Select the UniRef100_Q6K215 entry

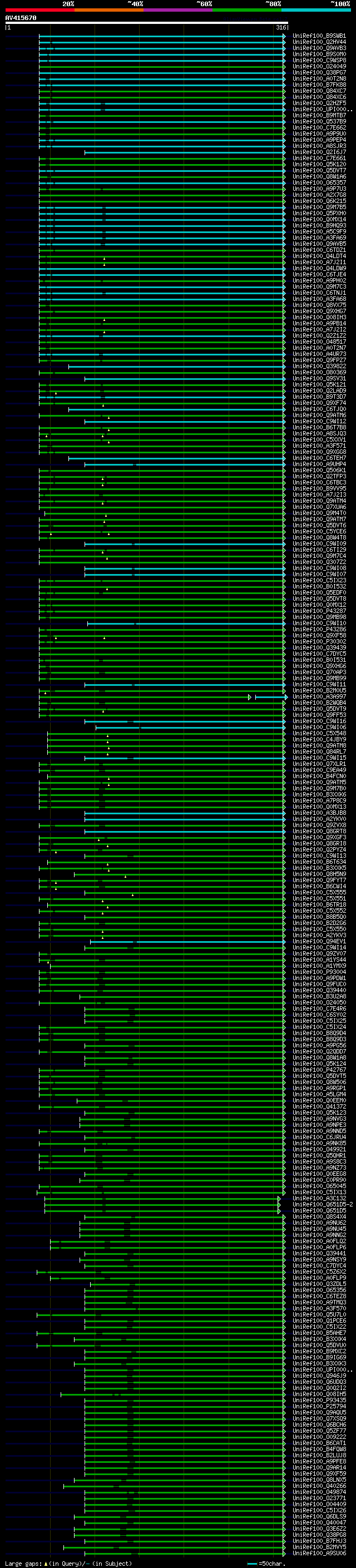(x=319, y=201)
